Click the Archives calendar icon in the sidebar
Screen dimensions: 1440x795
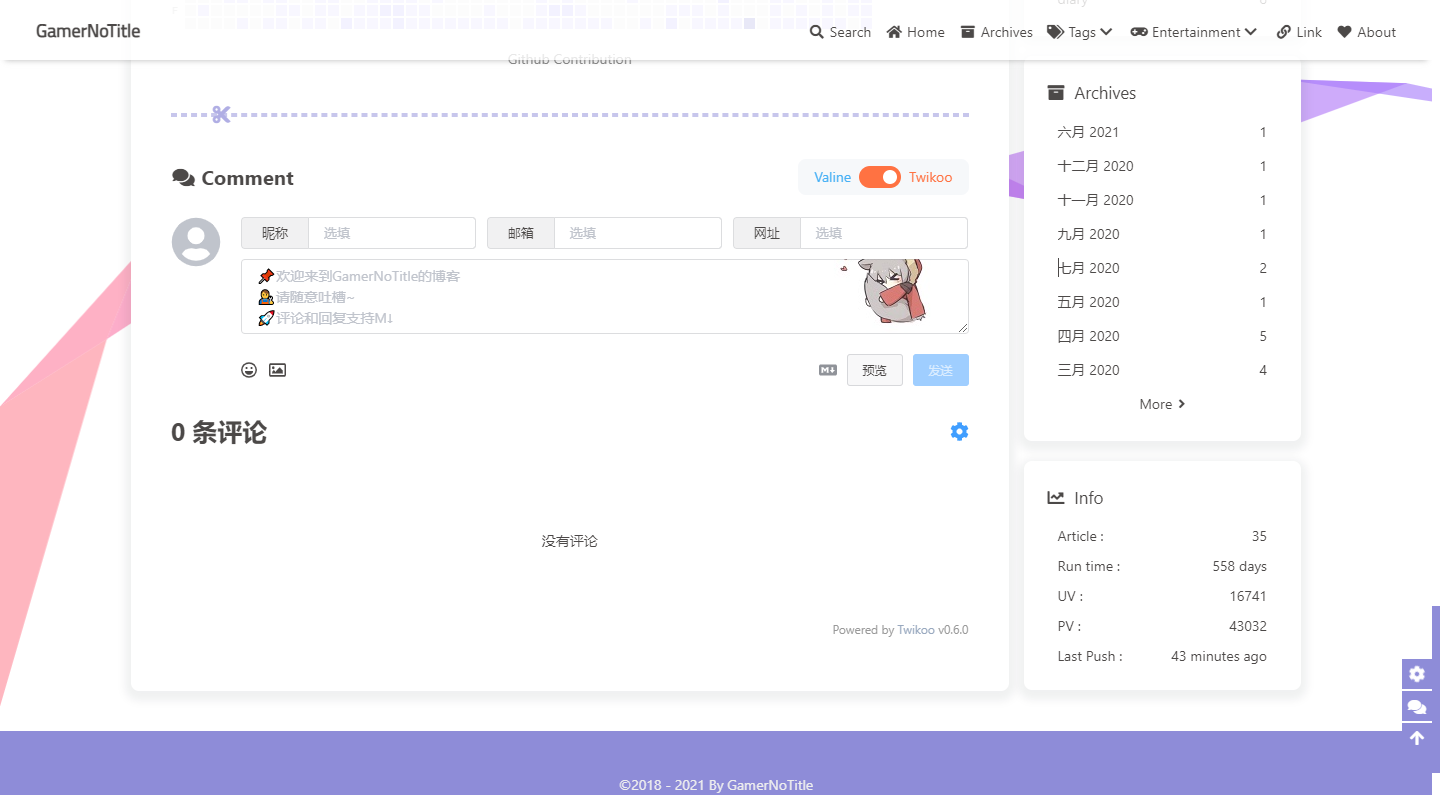pyautogui.click(x=1055, y=92)
